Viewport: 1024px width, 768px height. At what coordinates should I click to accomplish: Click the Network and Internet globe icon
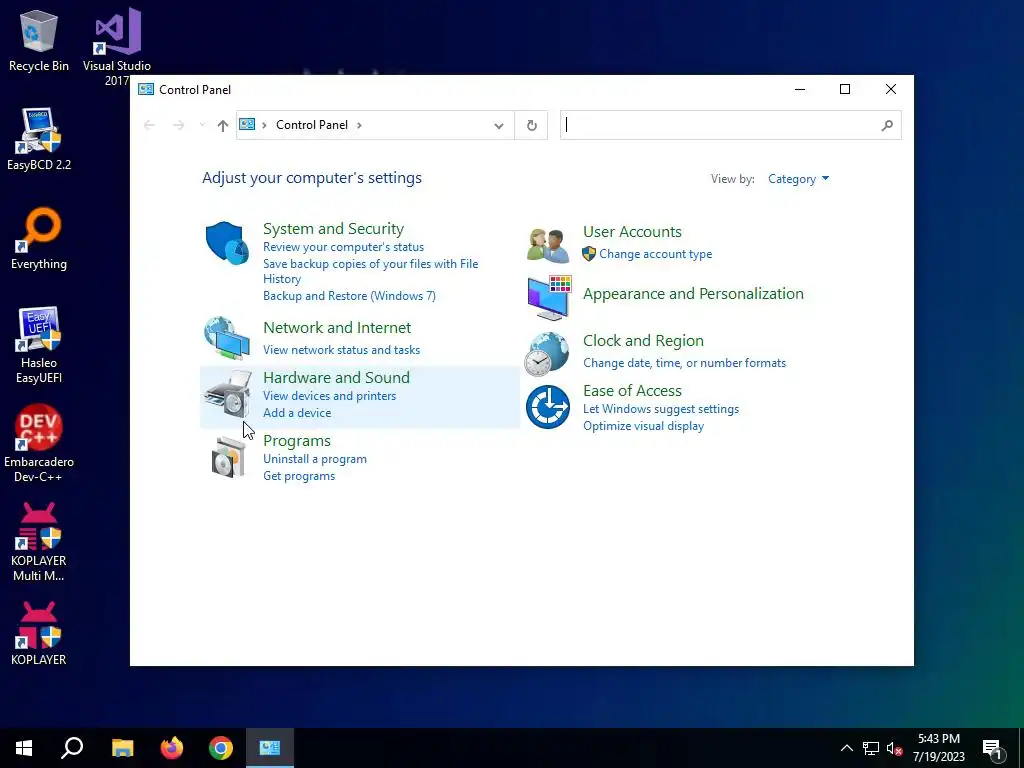pos(227,338)
